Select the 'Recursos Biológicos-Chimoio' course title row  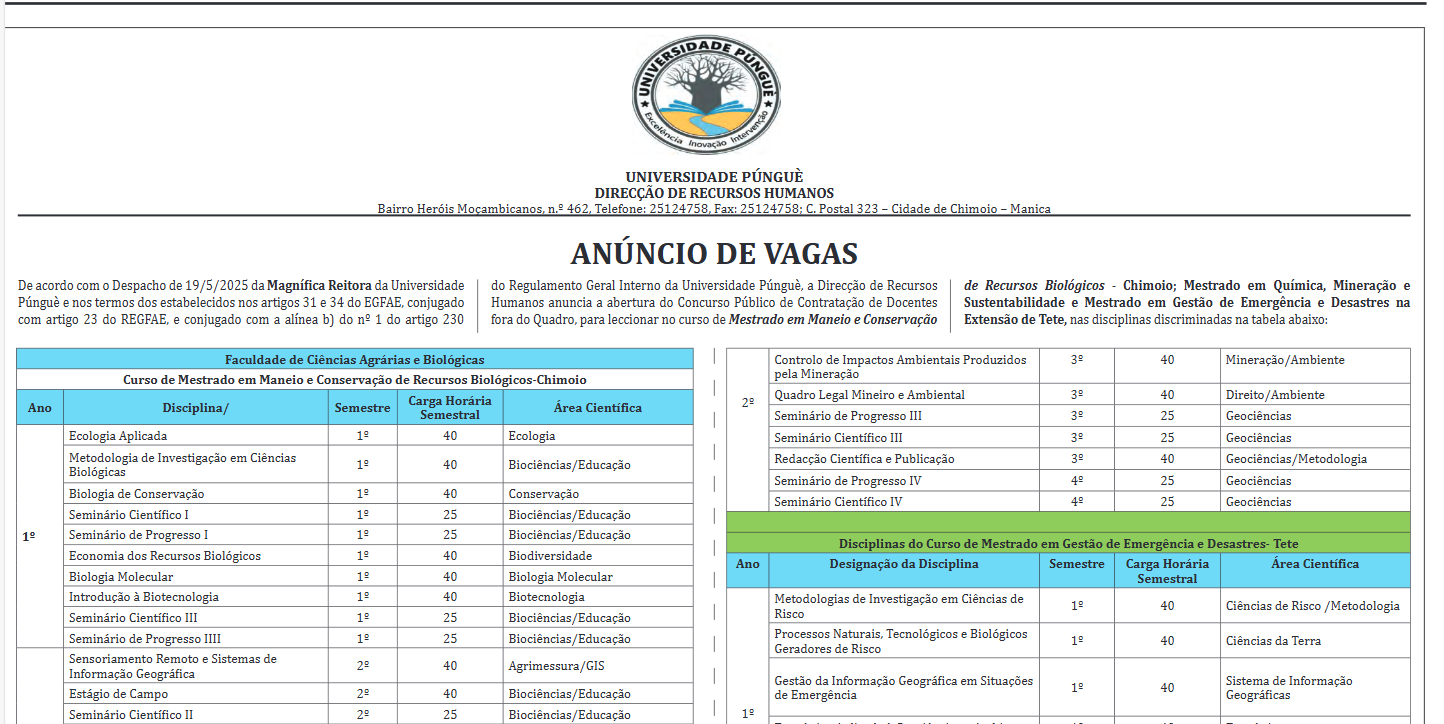point(355,380)
